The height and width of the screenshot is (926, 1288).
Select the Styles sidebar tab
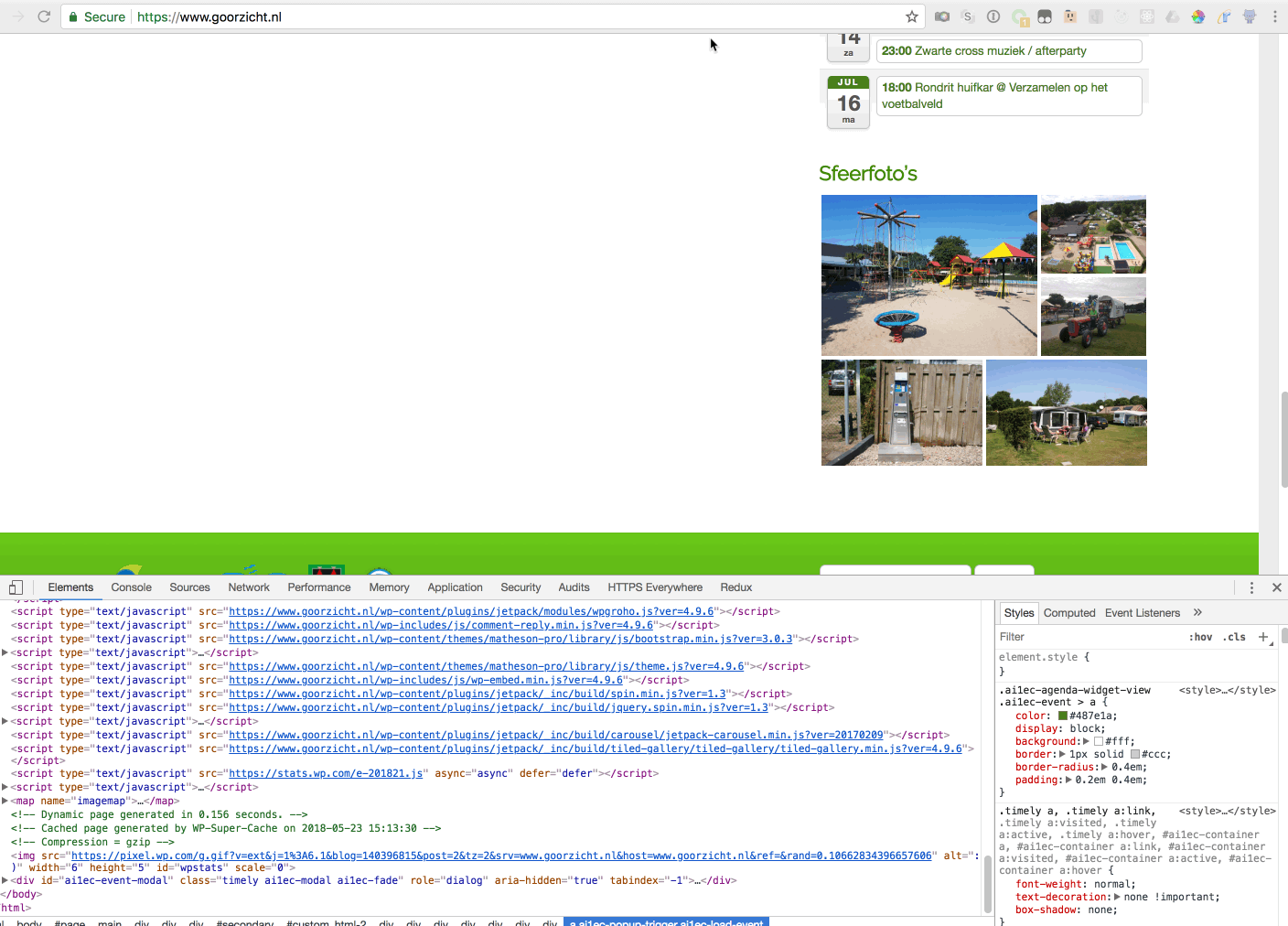1018,613
